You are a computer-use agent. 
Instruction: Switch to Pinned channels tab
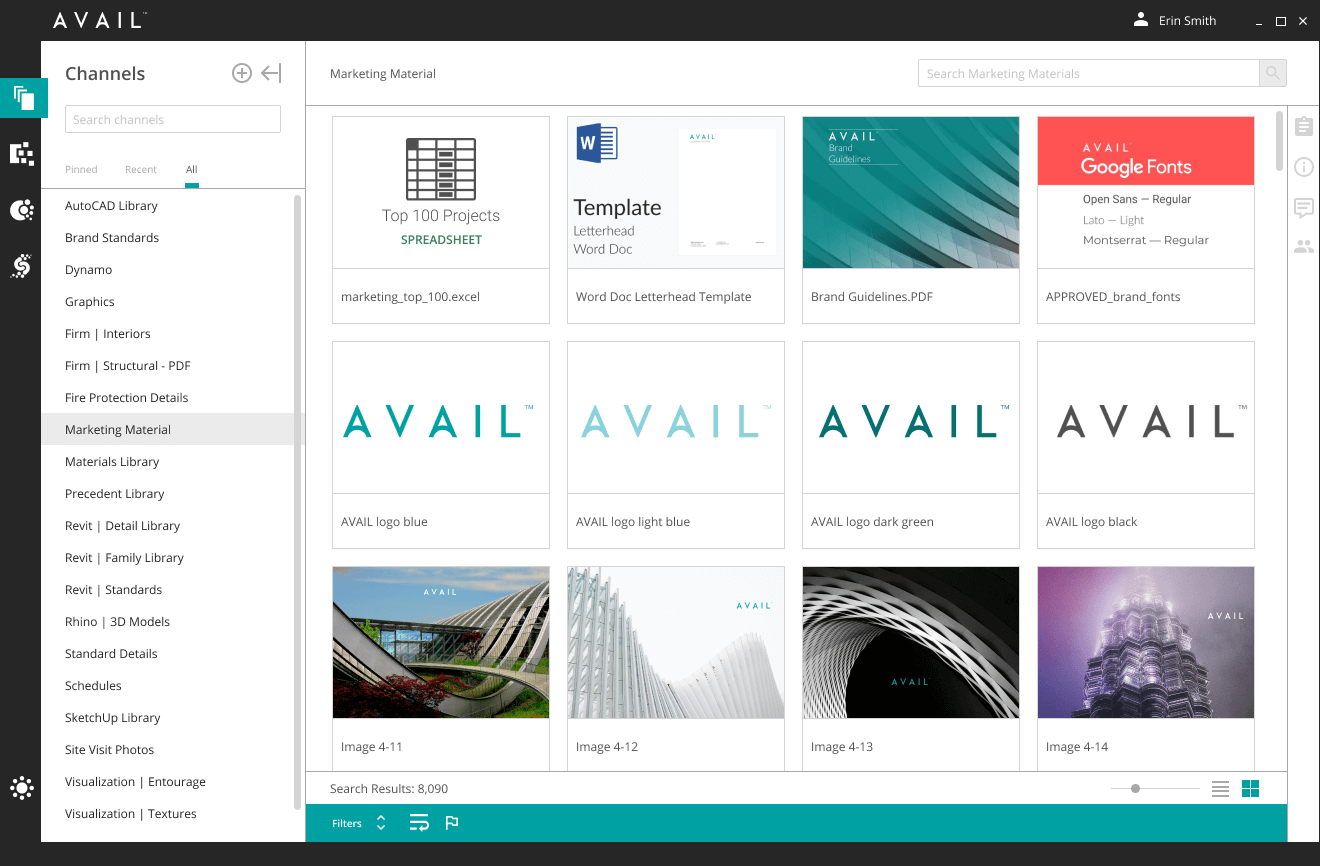pyautogui.click(x=81, y=170)
